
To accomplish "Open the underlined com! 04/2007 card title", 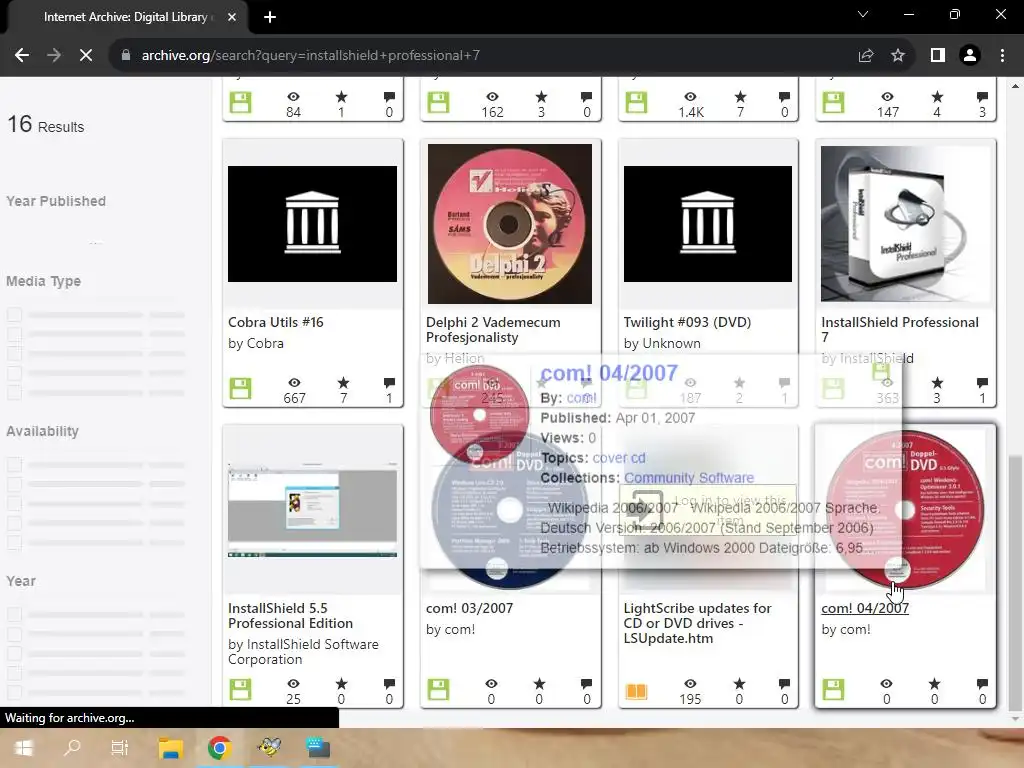I will pyautogui.click(x=865, y=608).
